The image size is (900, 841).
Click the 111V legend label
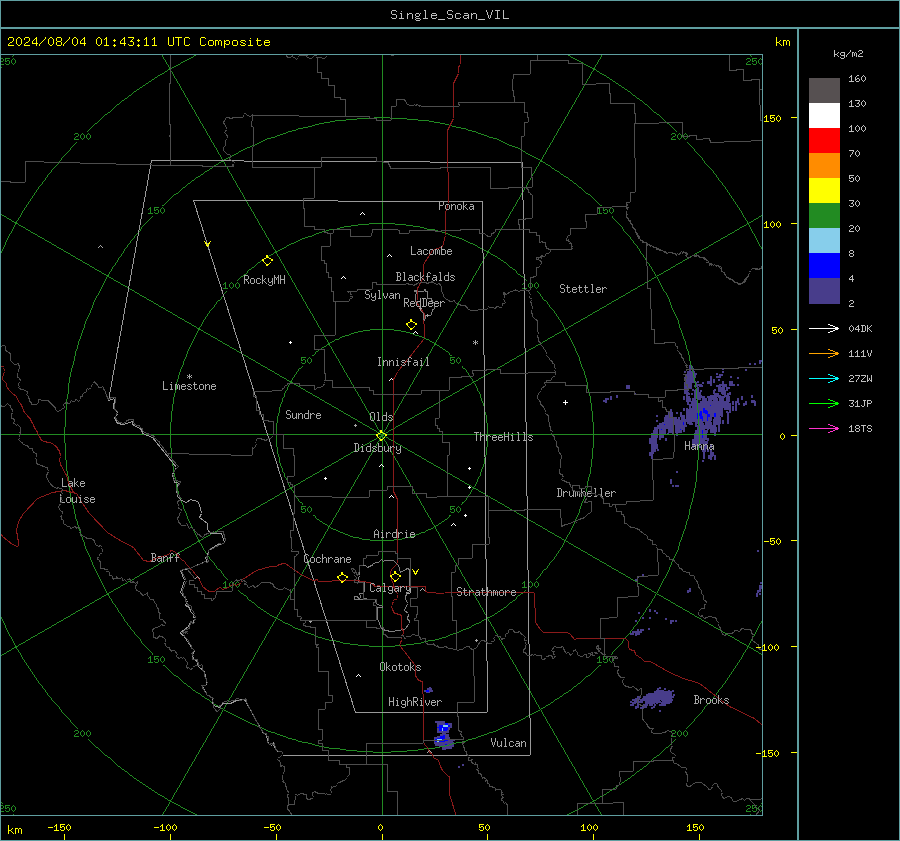[x=860, y=354]
